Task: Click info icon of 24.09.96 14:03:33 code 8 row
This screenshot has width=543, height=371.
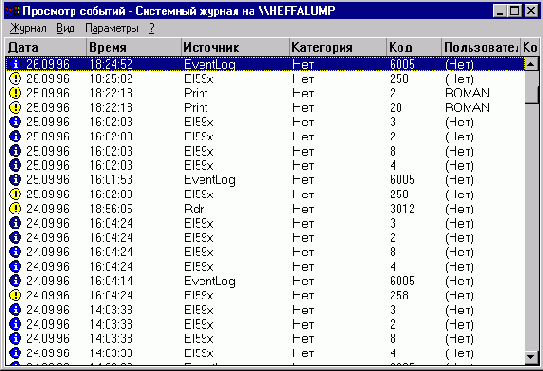Action: pos(15,338)
